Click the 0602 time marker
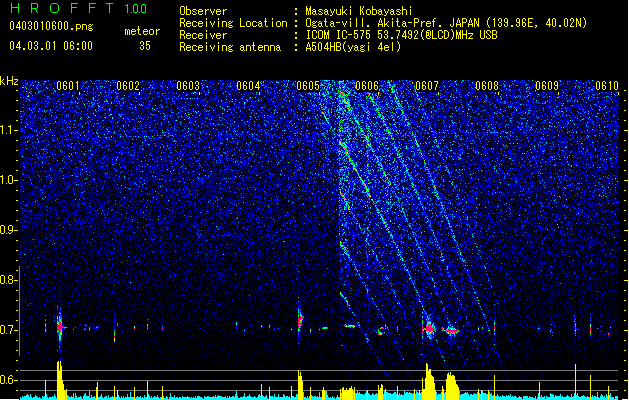 [128, 86]
